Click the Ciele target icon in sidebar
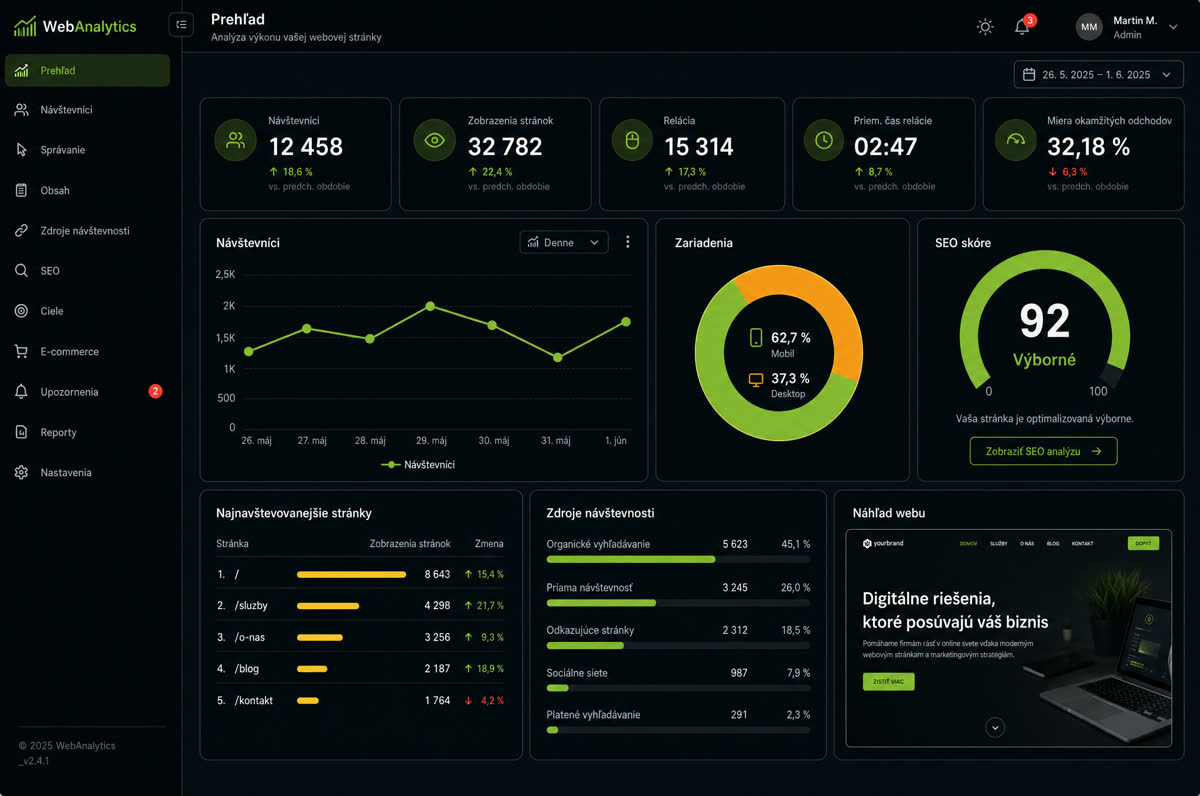This screenshot has width=1200, height=796. point(22,311)
